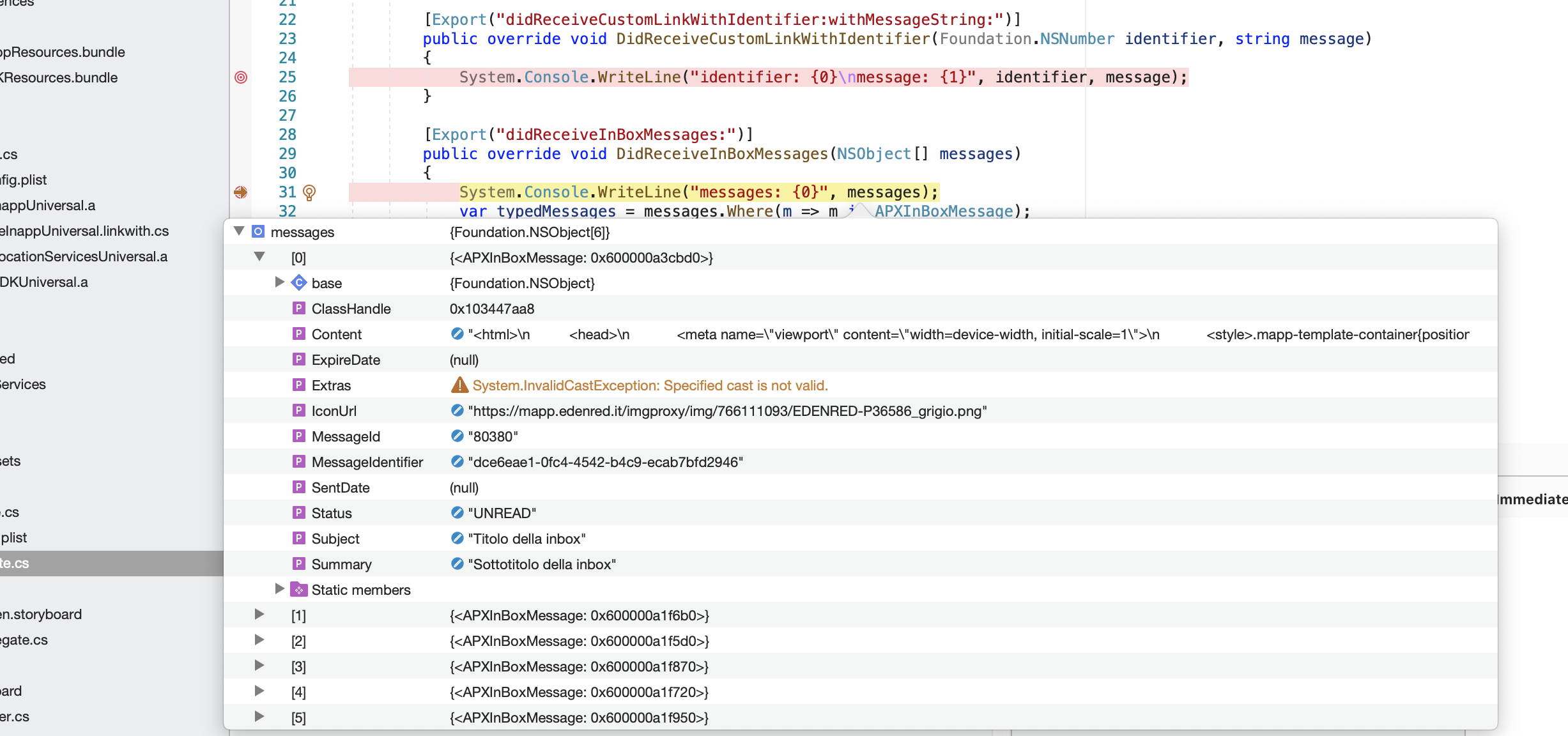The image size is (1568, 736).
Task: Click the MessageId property icon
Action: (298, 436)
